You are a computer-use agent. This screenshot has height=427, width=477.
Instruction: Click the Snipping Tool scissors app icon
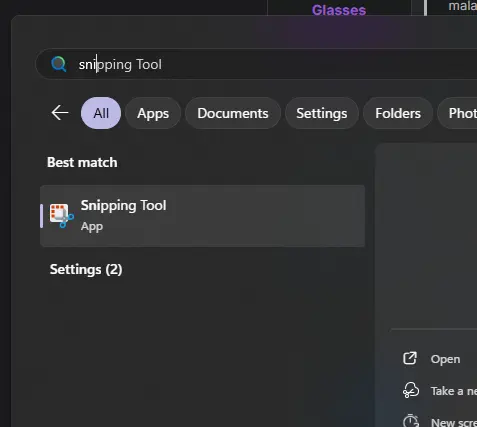62,216
